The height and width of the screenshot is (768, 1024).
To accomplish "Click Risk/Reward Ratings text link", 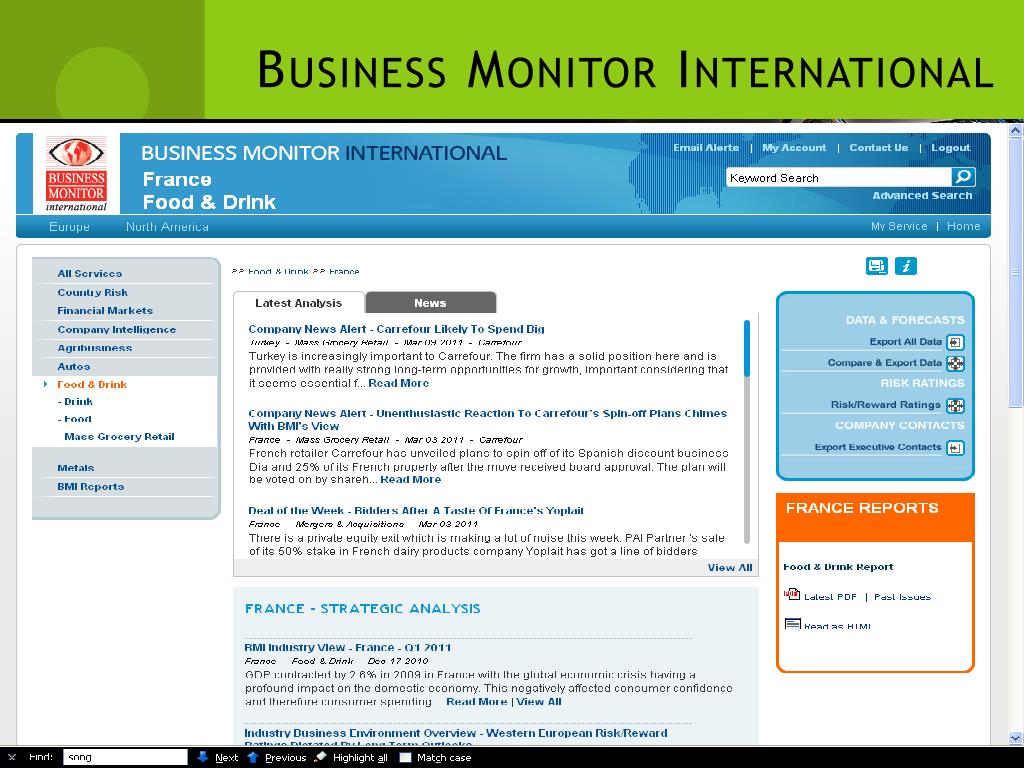I will pos(886,405).
